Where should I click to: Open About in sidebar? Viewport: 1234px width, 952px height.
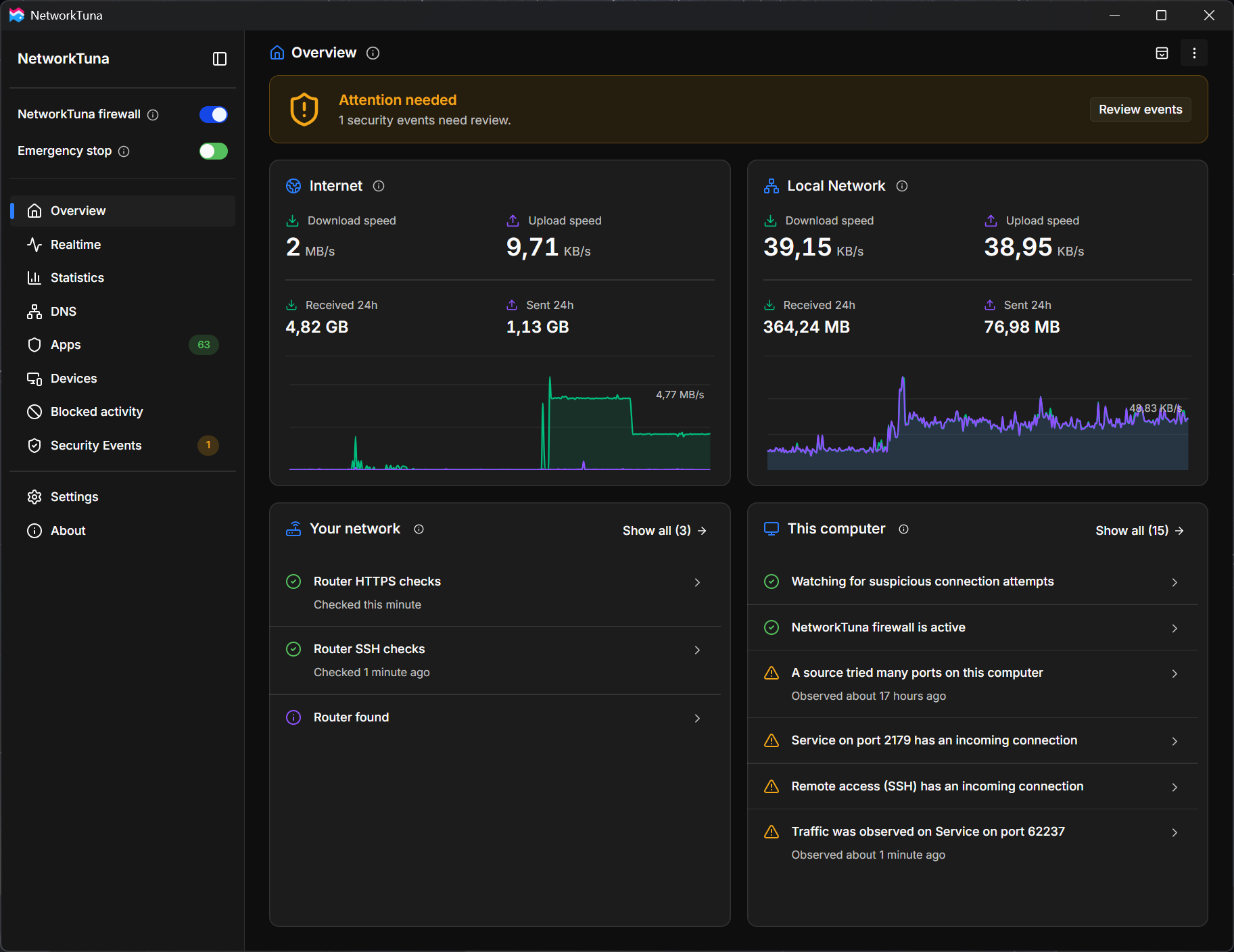coord(123,531)
